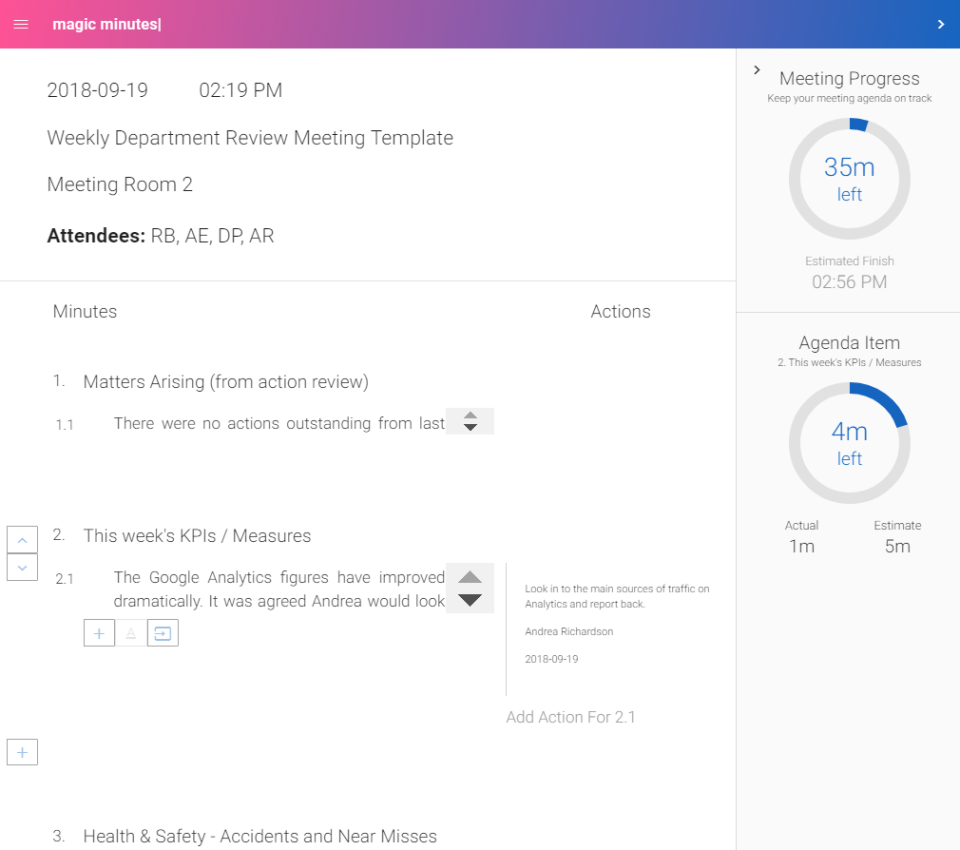Viewport: 960px width, 850px height.
Task: Click the chevron in the top header bar
Action: (940, 24)
